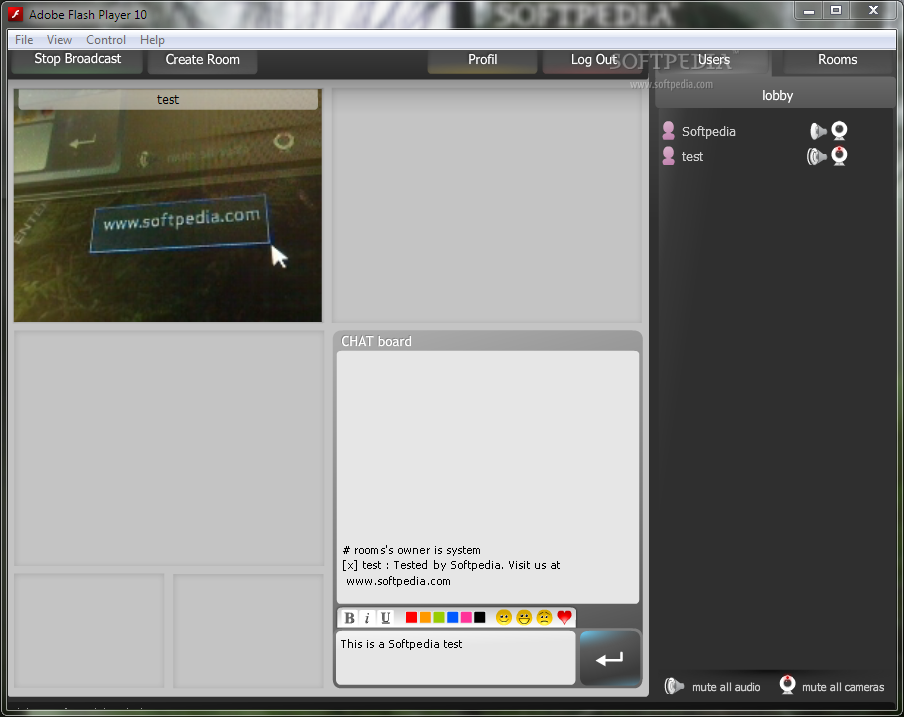This screenshot has height=717, width=904.
Task: Pick the blue text color
Action: pyautogui.click(x=453, y=618)
